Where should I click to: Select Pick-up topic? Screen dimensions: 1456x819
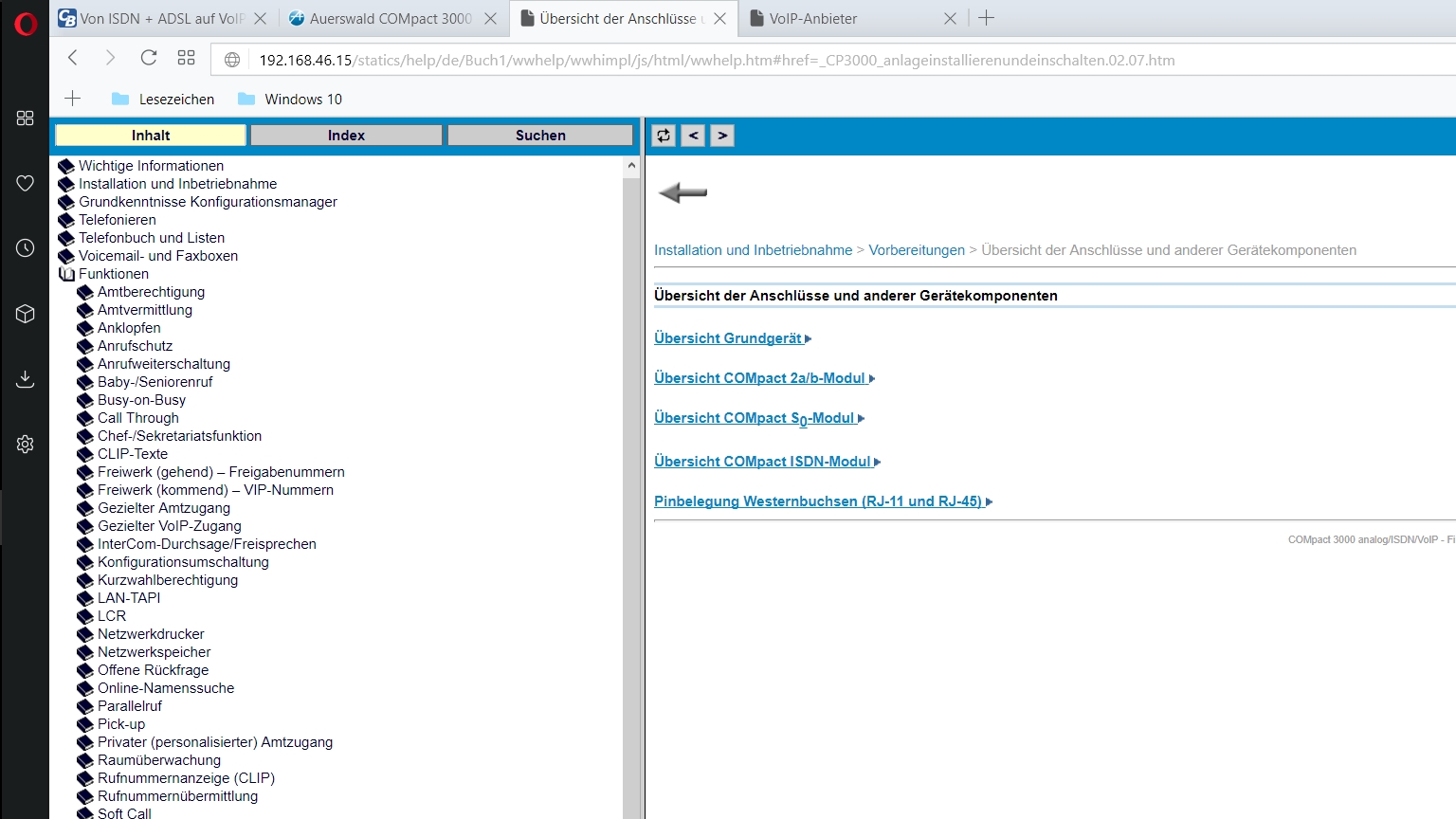pyautogui.click(x=121, y=724)
